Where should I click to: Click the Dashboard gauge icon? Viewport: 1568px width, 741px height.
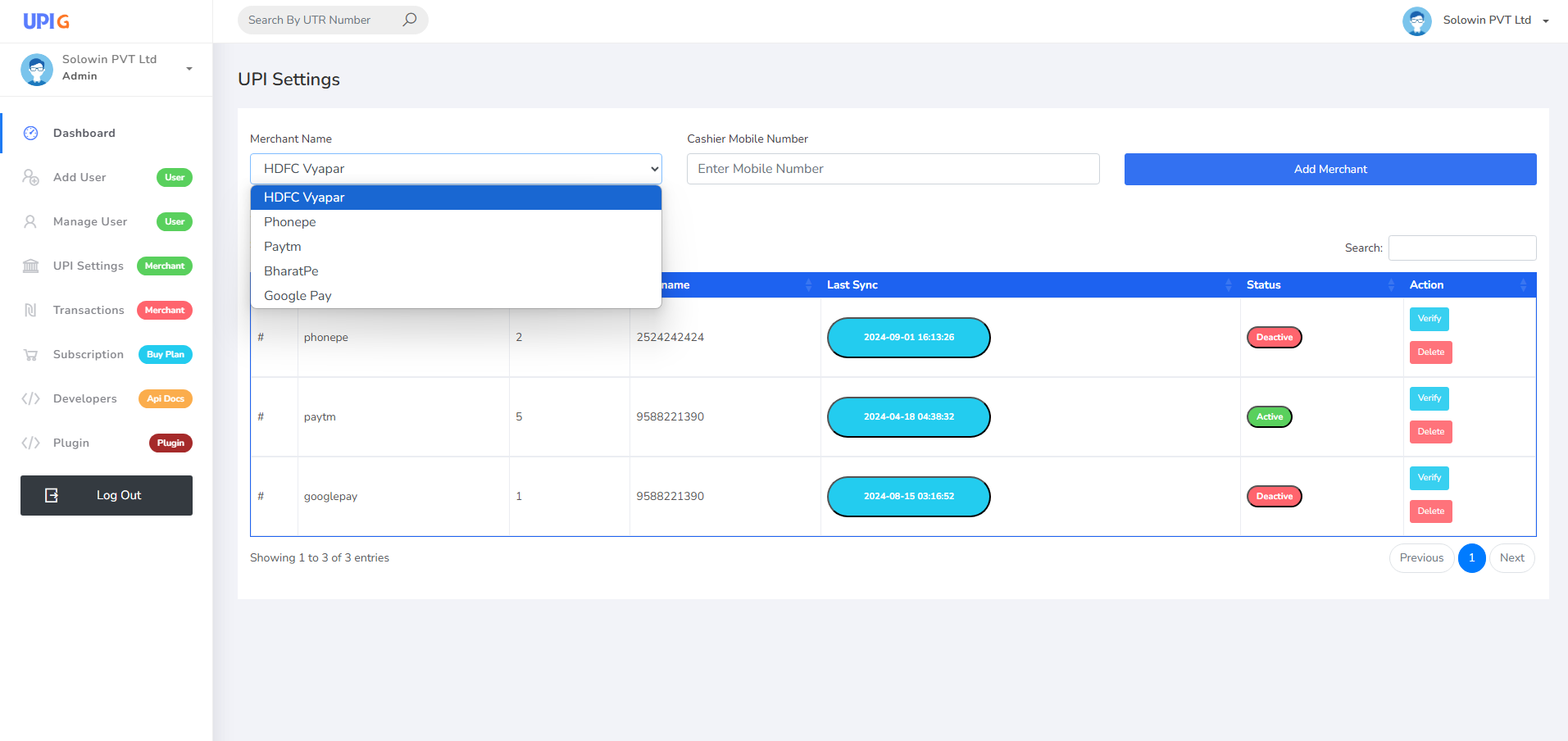[x=31, y=133]
